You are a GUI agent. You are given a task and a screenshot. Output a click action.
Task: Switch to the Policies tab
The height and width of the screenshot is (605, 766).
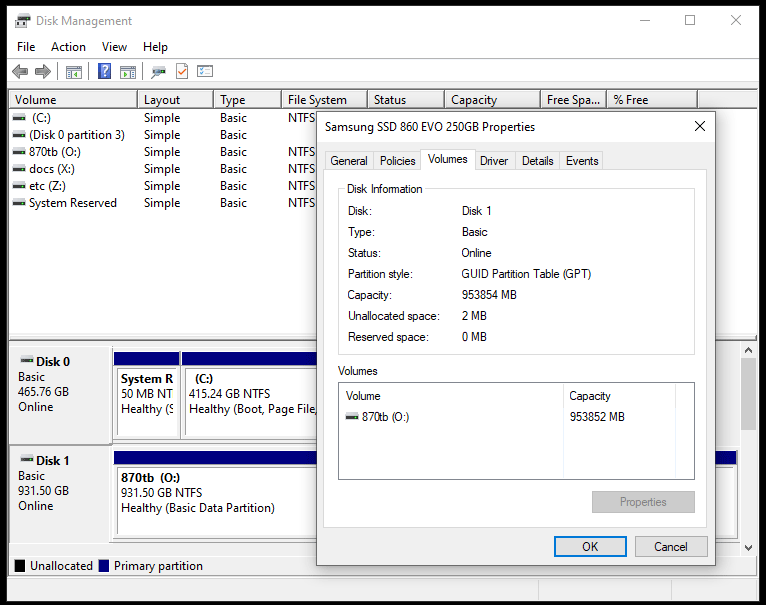coord(398,161)
